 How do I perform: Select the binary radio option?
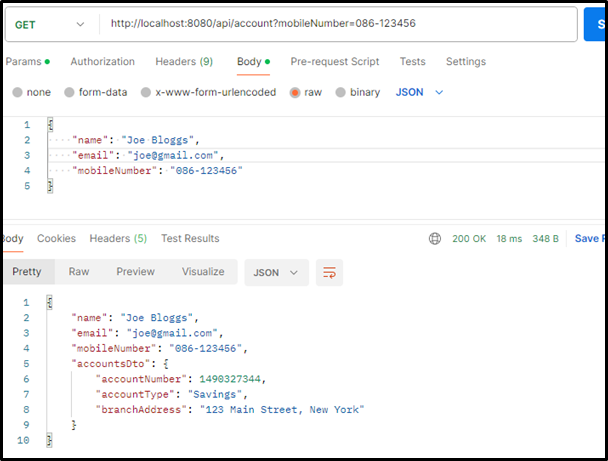tap(340, 92)
